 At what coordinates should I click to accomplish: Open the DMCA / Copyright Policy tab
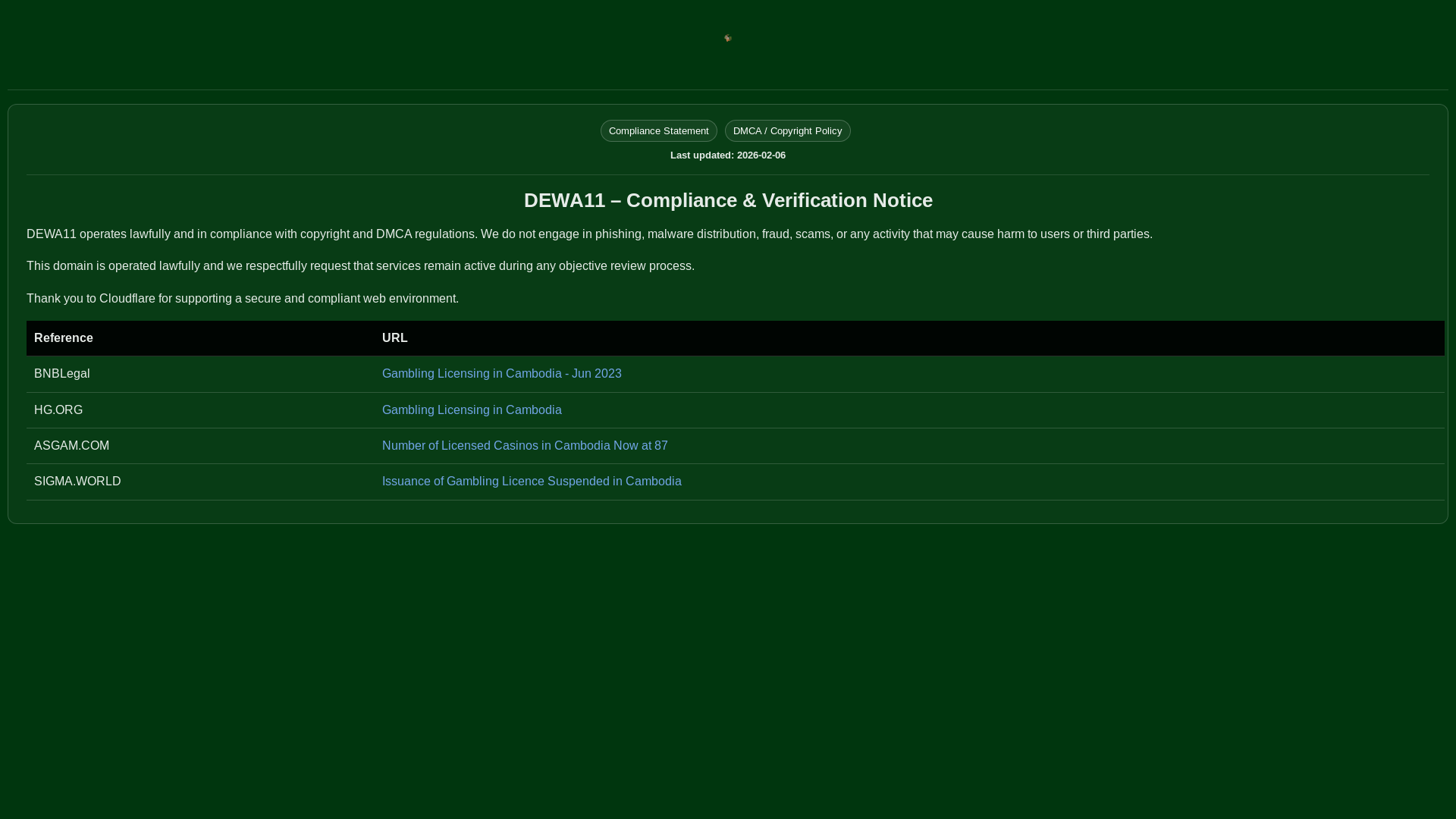[x=787, y=130]
